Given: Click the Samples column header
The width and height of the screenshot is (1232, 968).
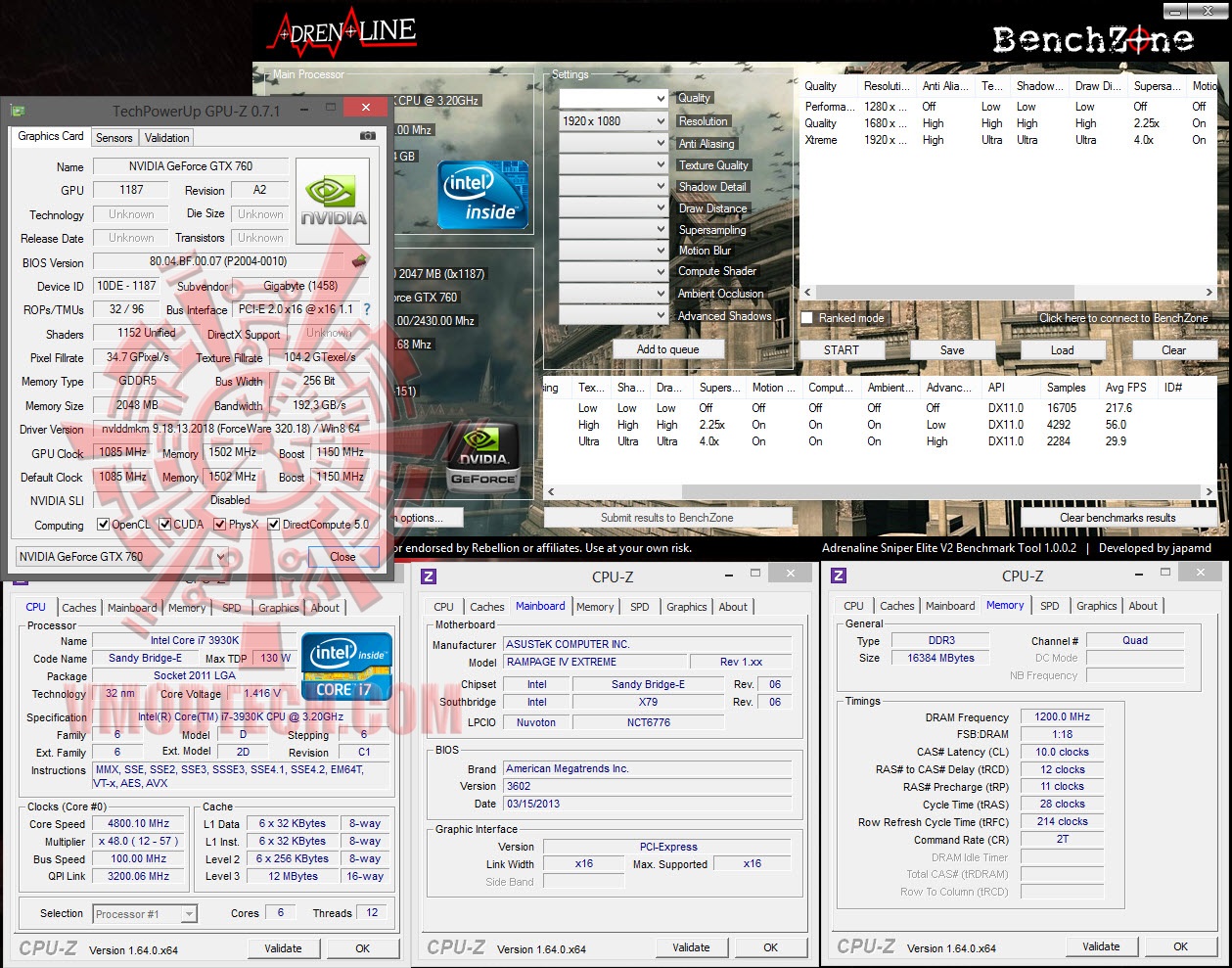Looking at the screenshot, I should coord(1067,388).
